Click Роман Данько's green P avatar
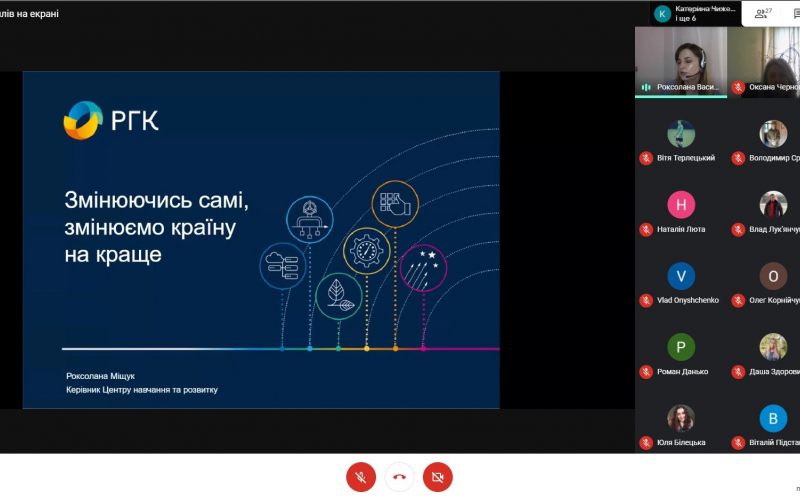 pyautogui.click(x=681, y=347)
